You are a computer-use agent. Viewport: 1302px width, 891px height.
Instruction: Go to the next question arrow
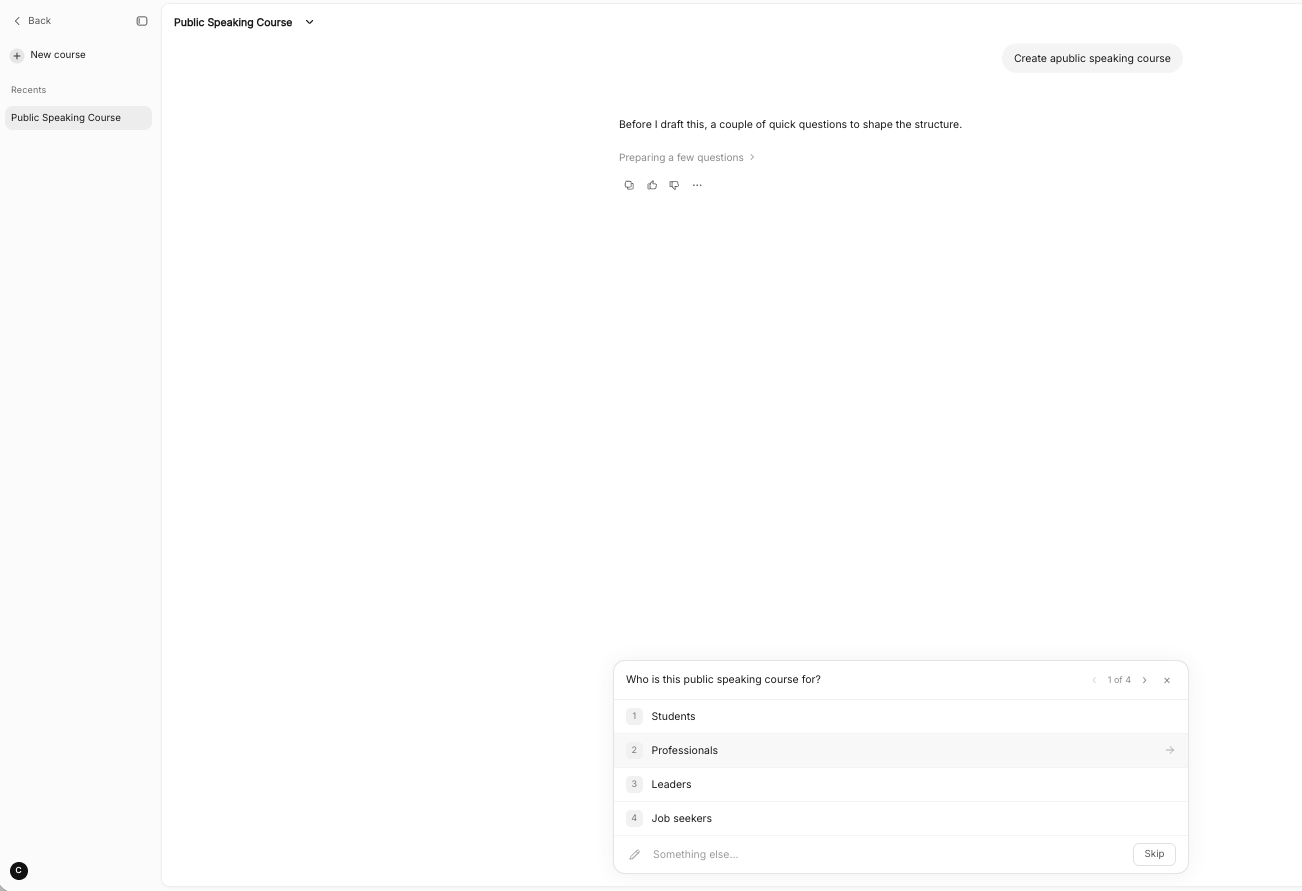(x=1145, y=680)
